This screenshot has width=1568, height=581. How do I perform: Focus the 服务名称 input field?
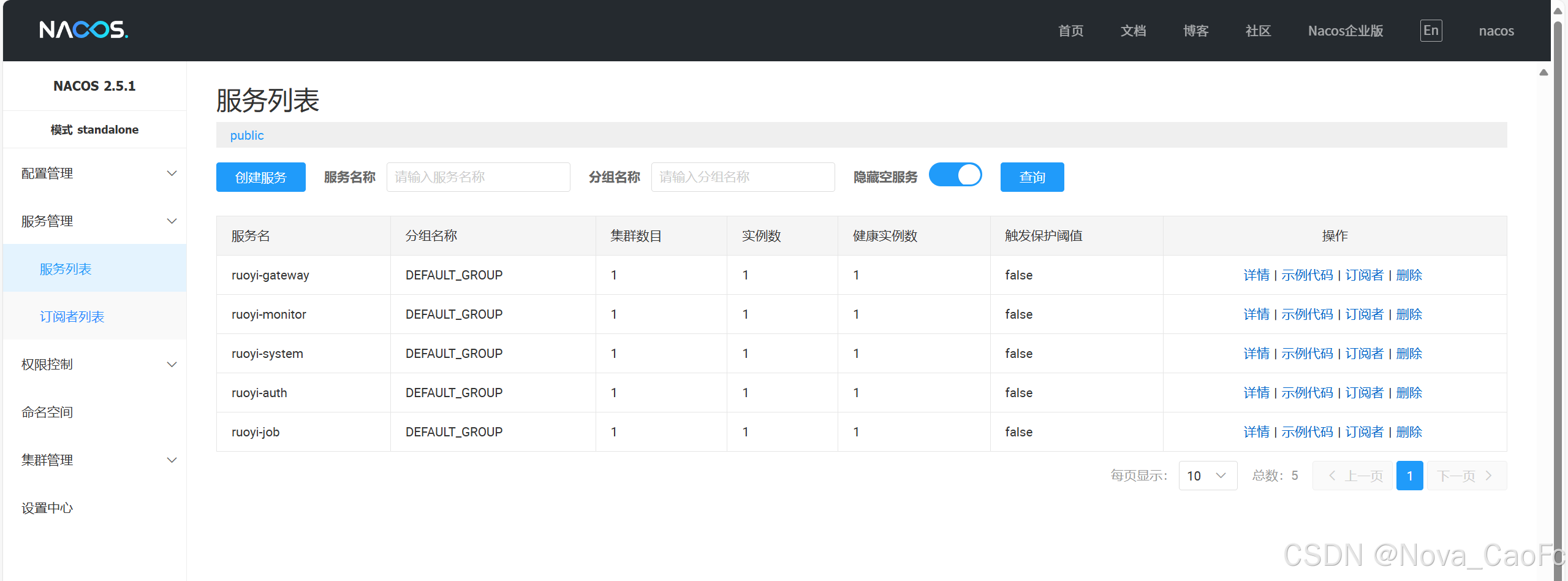tap(479, 177)
